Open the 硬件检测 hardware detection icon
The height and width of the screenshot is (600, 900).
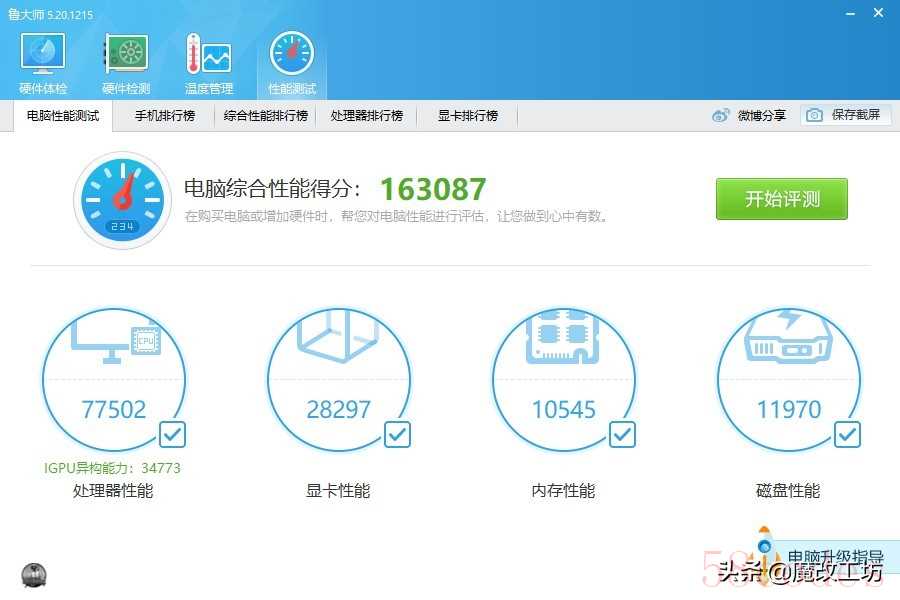(126, 63)
